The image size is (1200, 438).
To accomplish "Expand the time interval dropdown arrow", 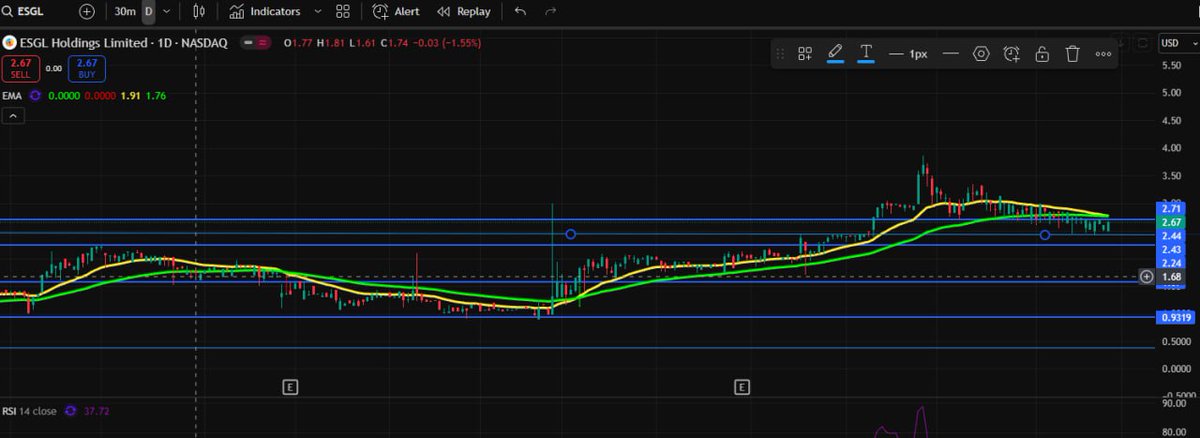I will (166, 12).
